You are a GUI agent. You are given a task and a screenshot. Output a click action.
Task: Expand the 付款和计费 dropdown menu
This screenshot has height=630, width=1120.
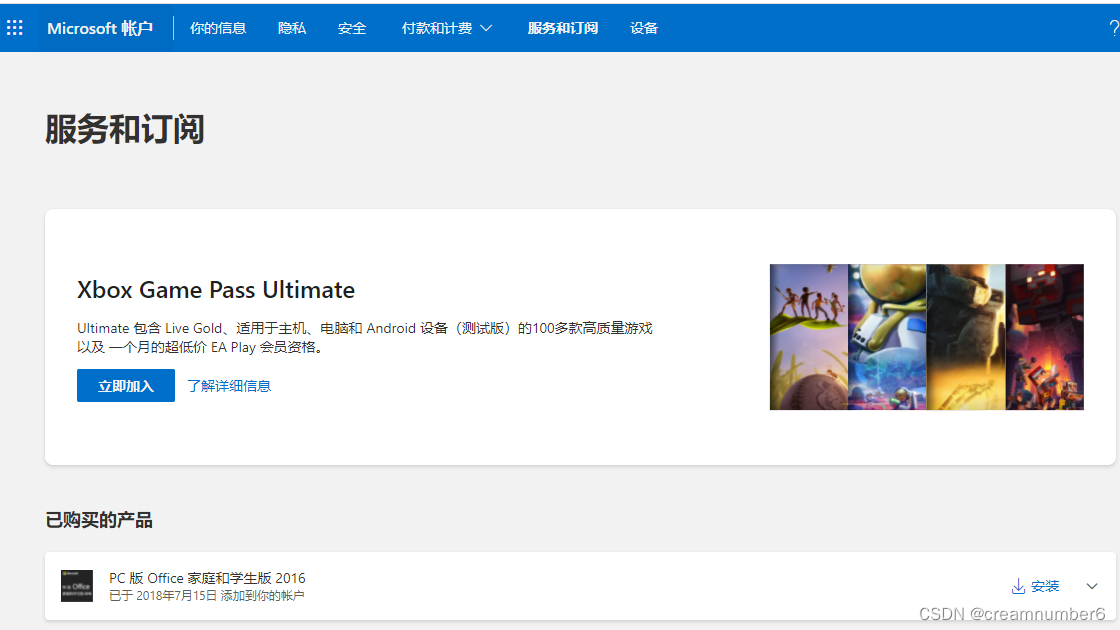tap(446, 28)
